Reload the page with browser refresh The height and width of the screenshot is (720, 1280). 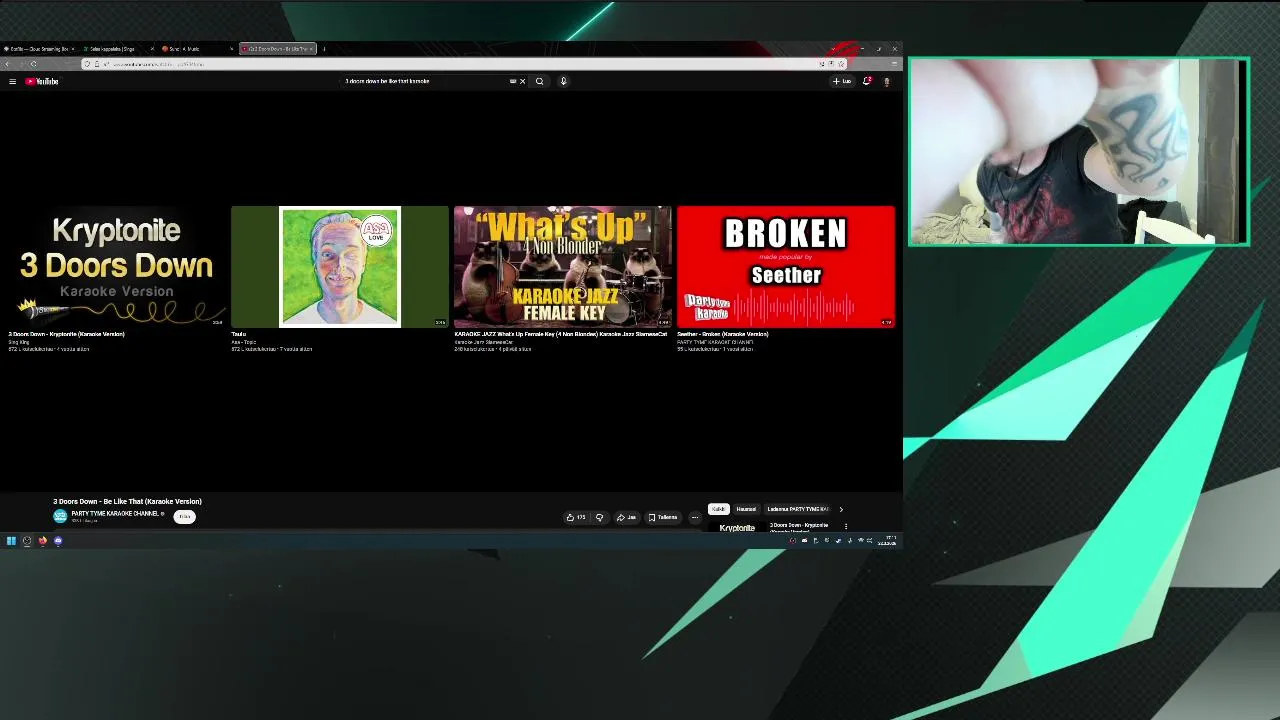(33, 64)
